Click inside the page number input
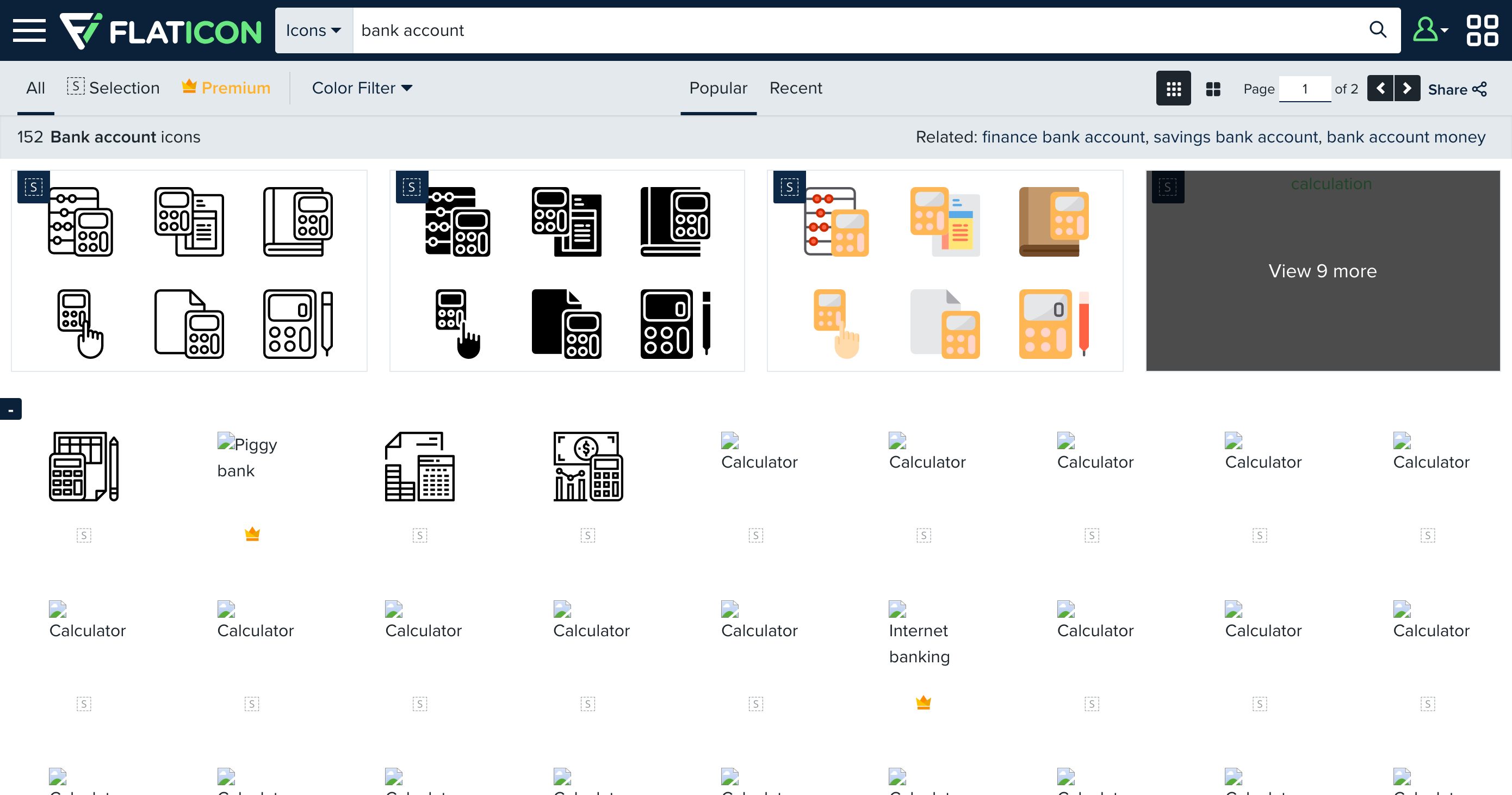1512x795 pixels. (1305, 89)
